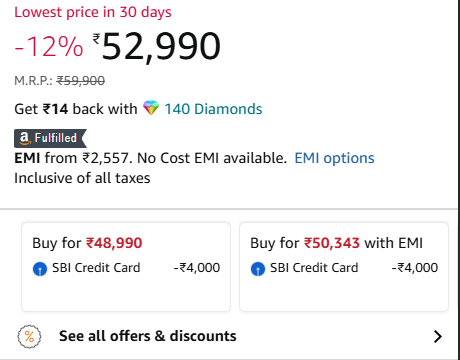Image resolution: width=460 pixels, height=360 pixels.
Task: Click the -₹4,000 discount in first card
Action: (x=197, y=268)
